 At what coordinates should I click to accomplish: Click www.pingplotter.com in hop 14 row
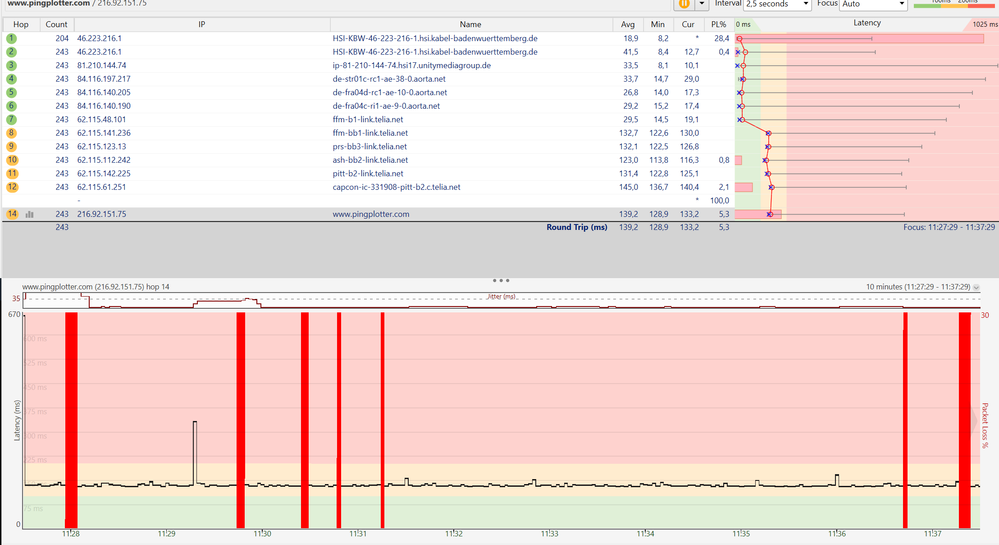click(371, 214)
